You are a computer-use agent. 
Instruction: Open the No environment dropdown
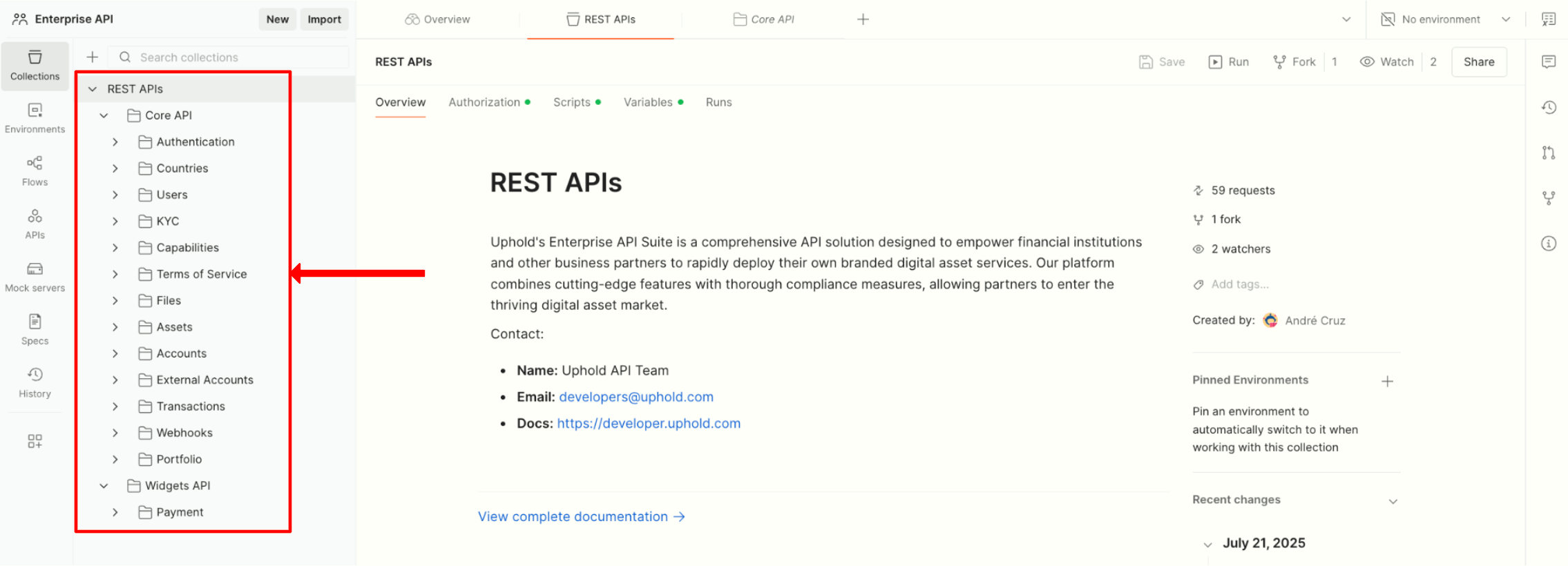[x=1445, y=19]
